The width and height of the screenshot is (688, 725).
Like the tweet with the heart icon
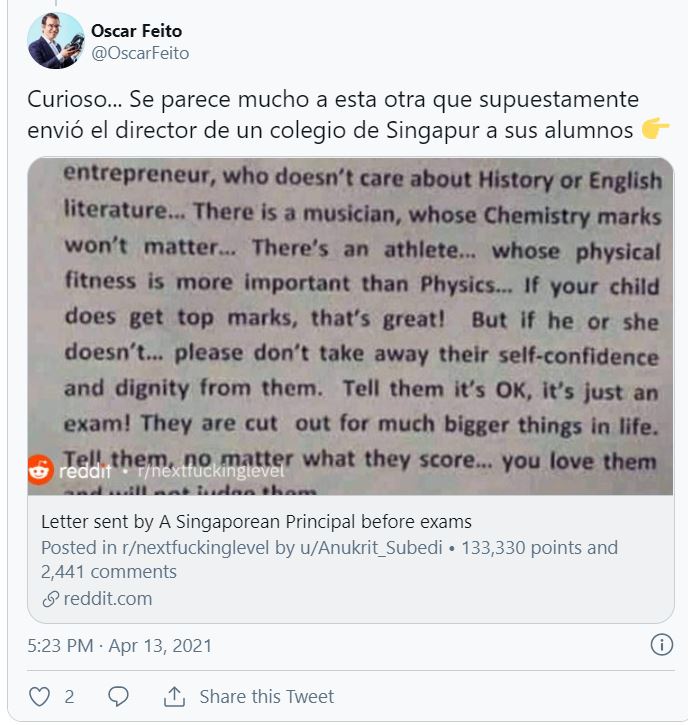click(40, 696)
